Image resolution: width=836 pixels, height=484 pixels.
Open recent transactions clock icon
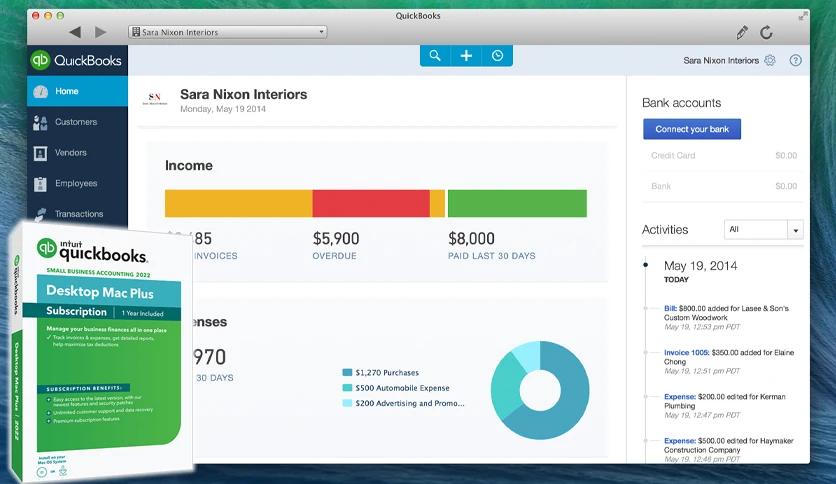[x=497, y=56]
